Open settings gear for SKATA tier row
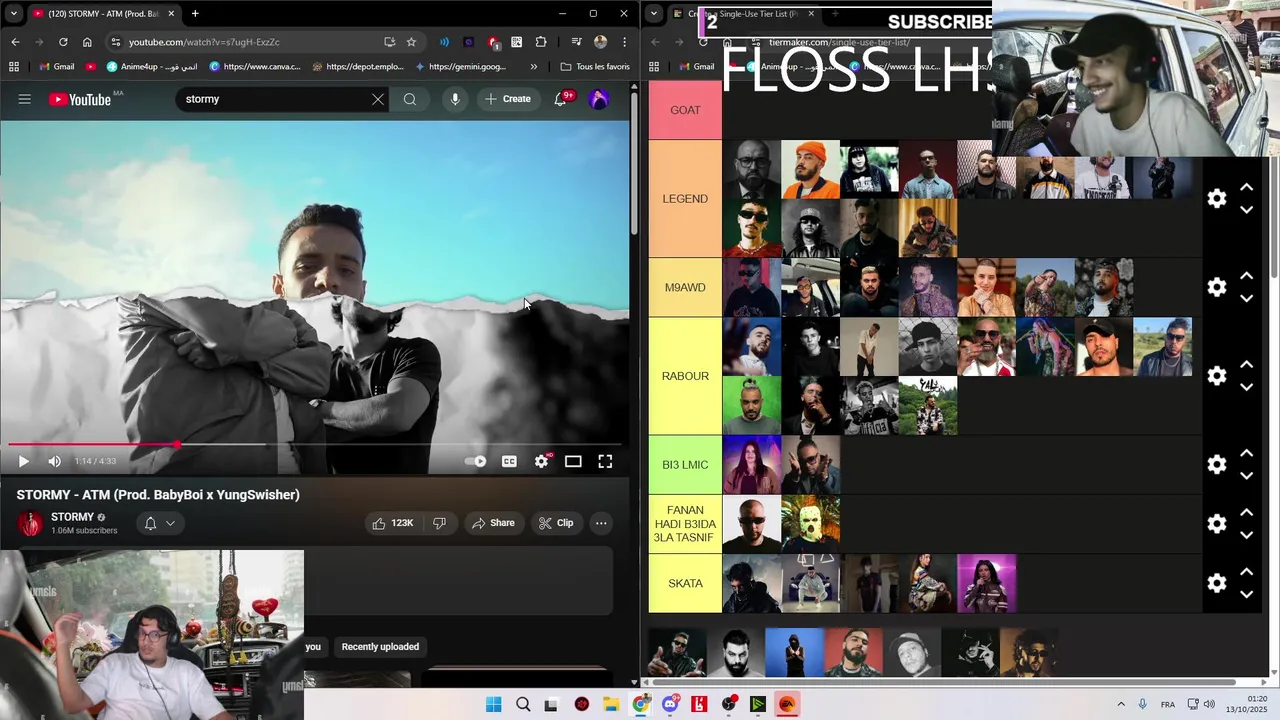1280x720 pixels. pyautogui.click(x=1217, y=583)
